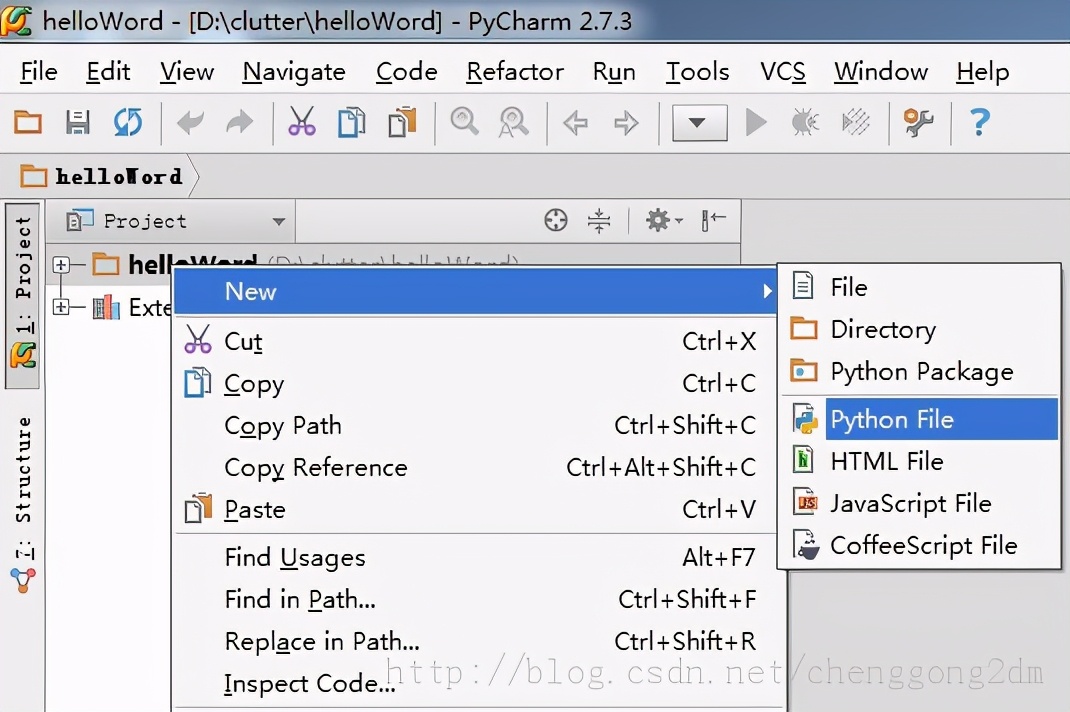The height and width of the screenshot is (712, 1070).
Task: Click the Paste icon on the toolbar
Action: coord(403,121)
